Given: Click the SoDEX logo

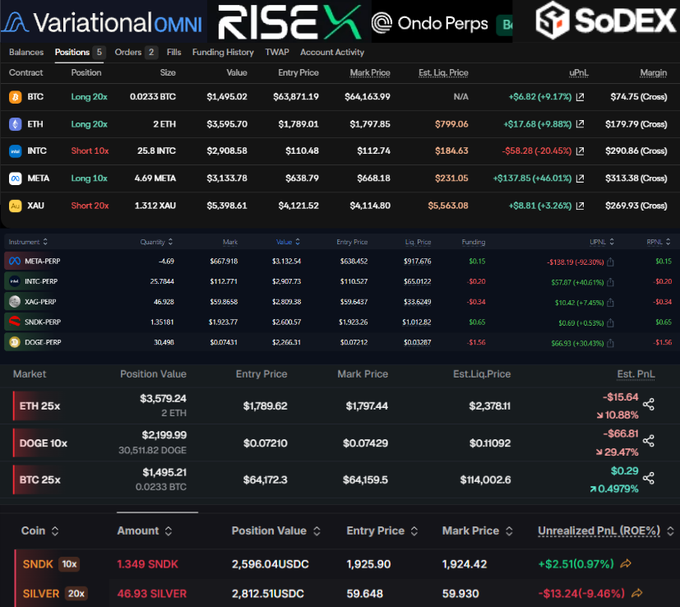Looking at the screenshot, I should point(606,20).
